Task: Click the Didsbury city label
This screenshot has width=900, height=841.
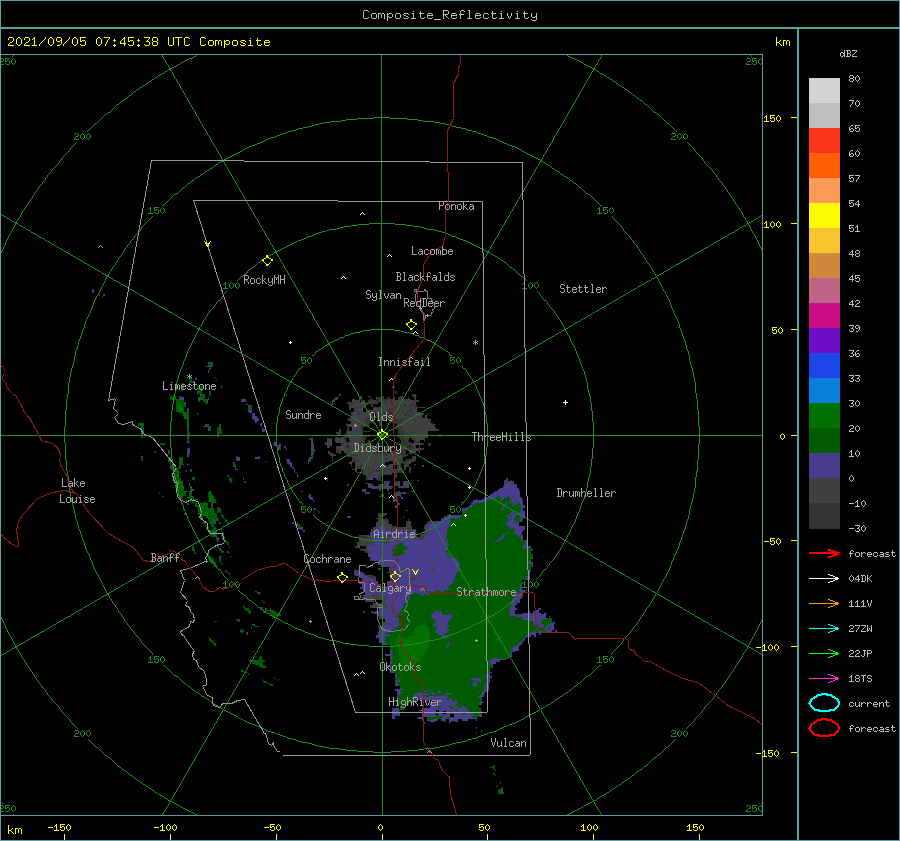Action: (377, 448)
